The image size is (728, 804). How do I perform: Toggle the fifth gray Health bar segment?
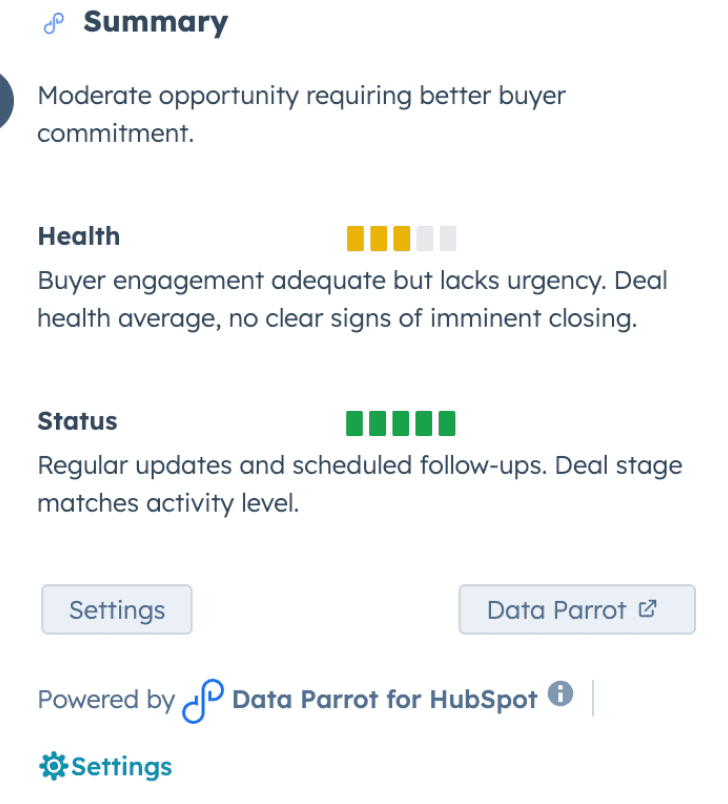pos(449,238)
